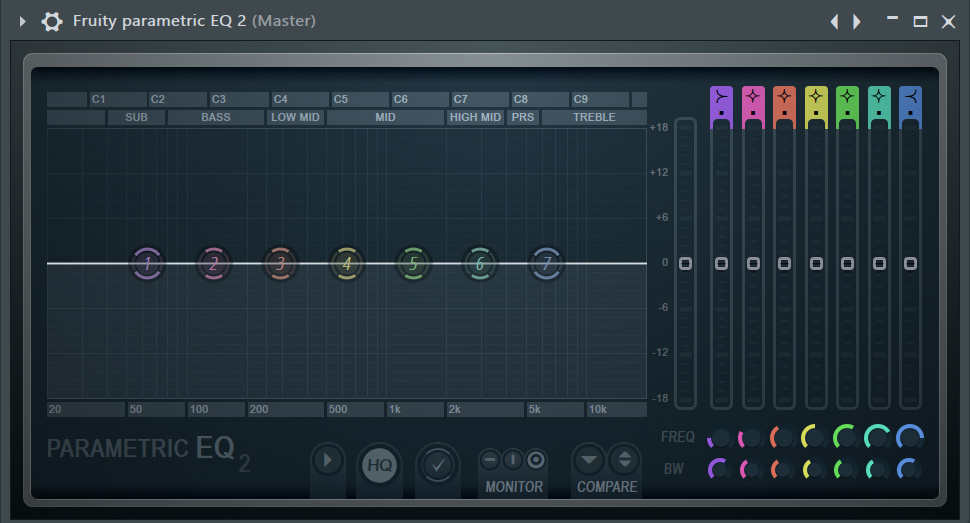Set MONITOR to off with minus icon
The width and height of the screenshot is (970, 523).
click(x=490, y=460)
